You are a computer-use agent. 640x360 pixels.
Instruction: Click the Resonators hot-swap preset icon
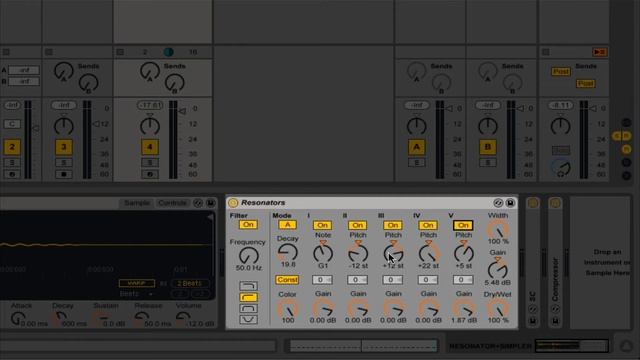pos(498,203)
